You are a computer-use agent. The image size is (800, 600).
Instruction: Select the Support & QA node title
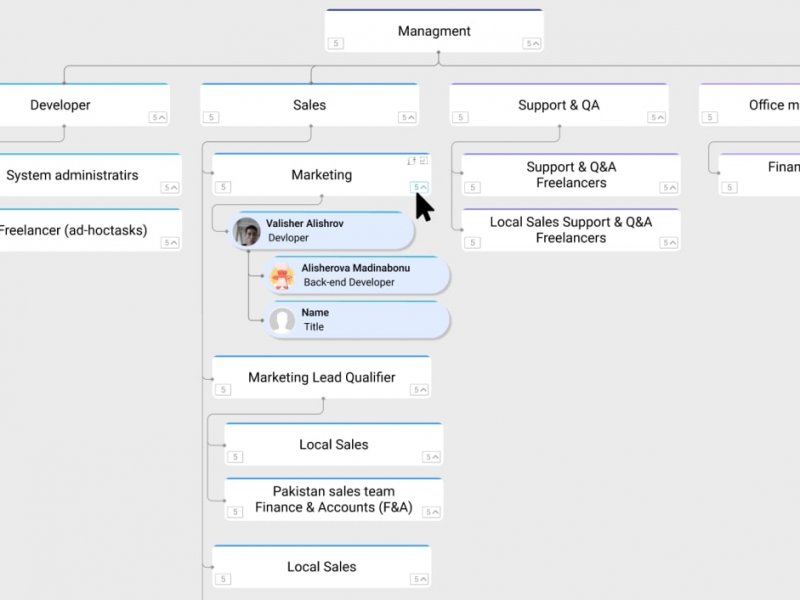pos(559,105)
